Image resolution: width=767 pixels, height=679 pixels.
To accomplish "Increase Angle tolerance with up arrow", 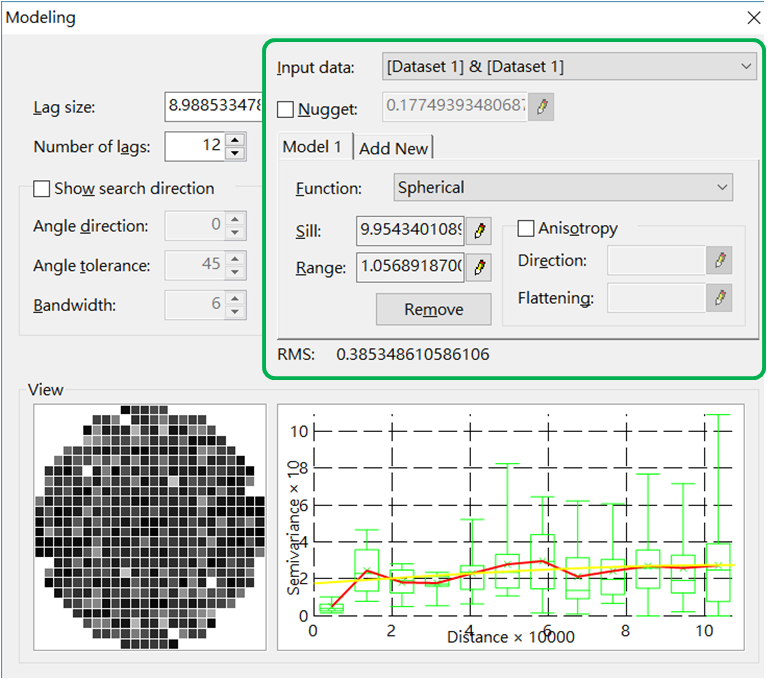I will (x=235, y=259).
